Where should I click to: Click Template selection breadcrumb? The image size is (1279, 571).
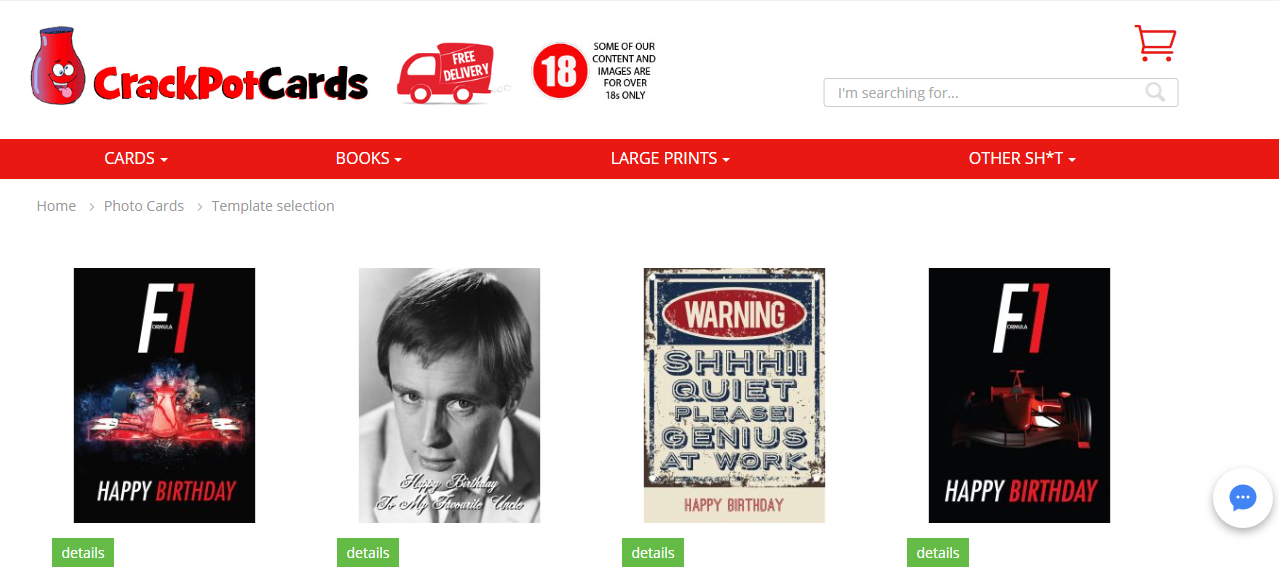[x=273, y=206]
